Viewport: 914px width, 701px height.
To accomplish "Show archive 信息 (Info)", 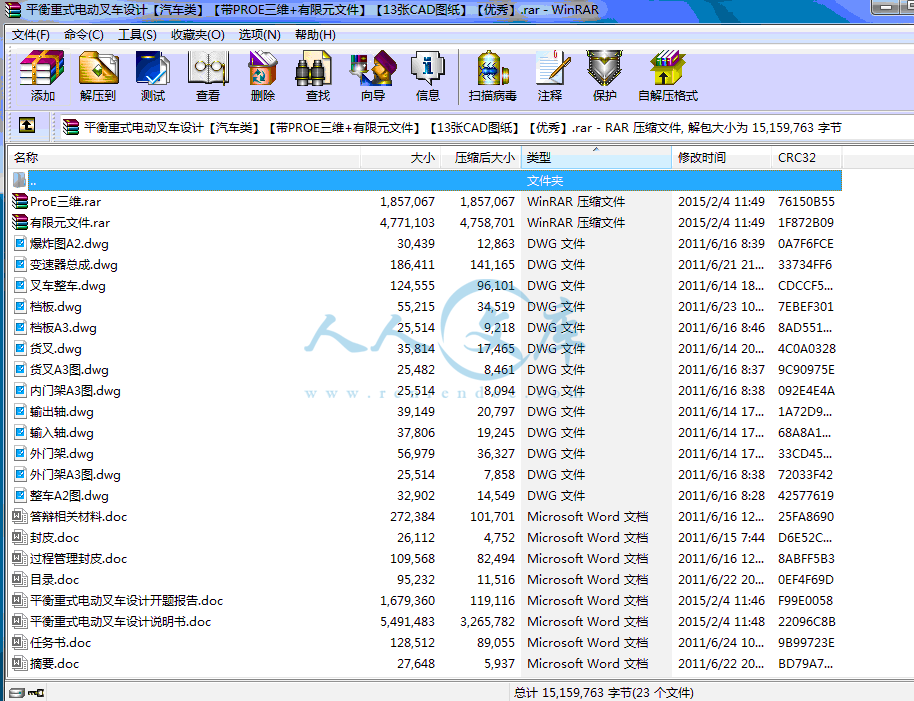I will pos(428,76).
